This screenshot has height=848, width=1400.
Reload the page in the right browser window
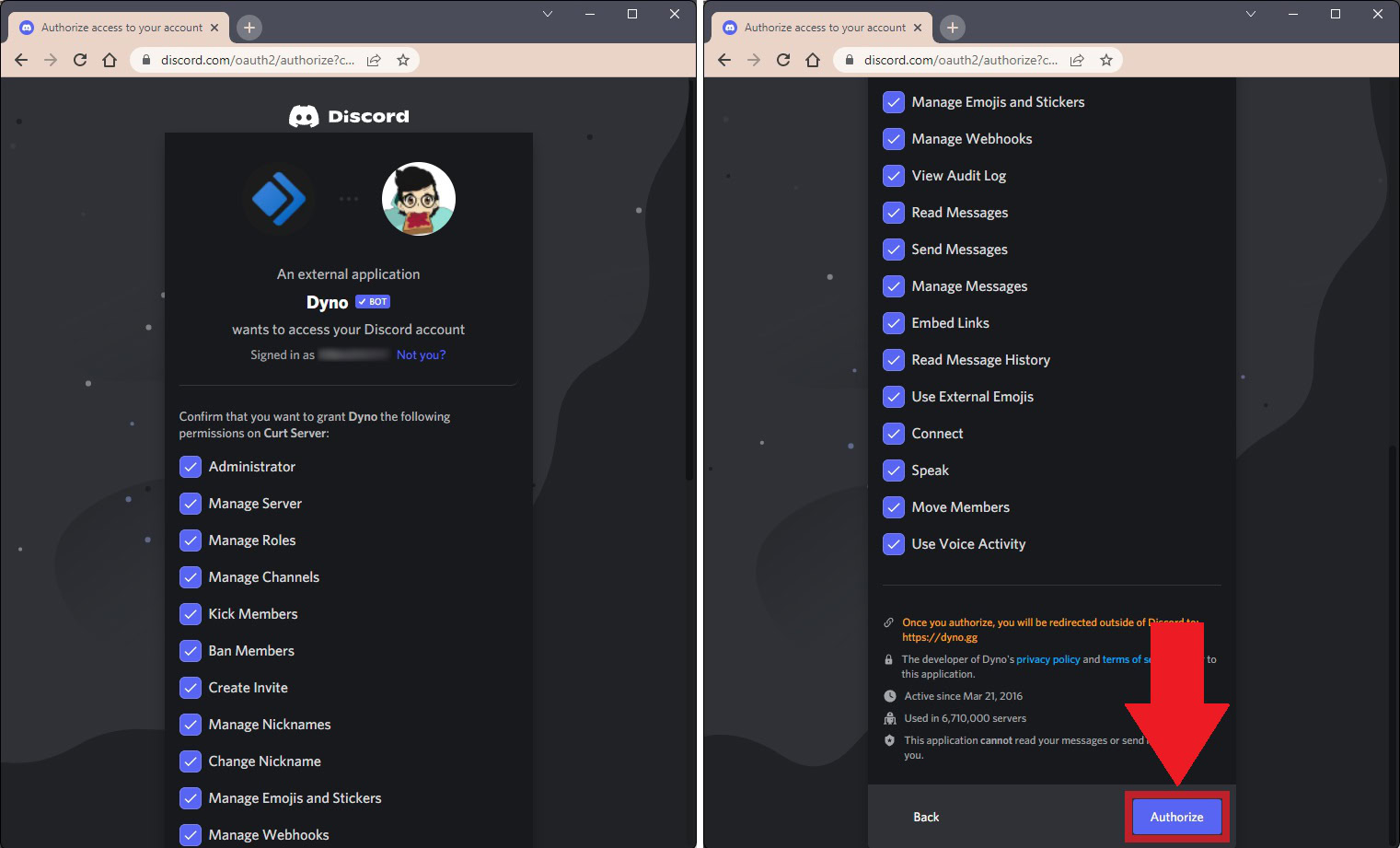783,60
